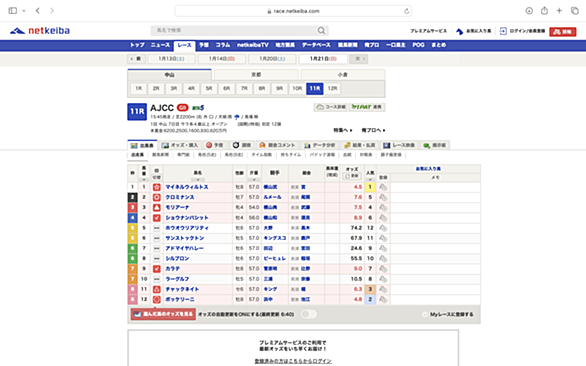Click odds 更新 refresh button

point(352,176)
